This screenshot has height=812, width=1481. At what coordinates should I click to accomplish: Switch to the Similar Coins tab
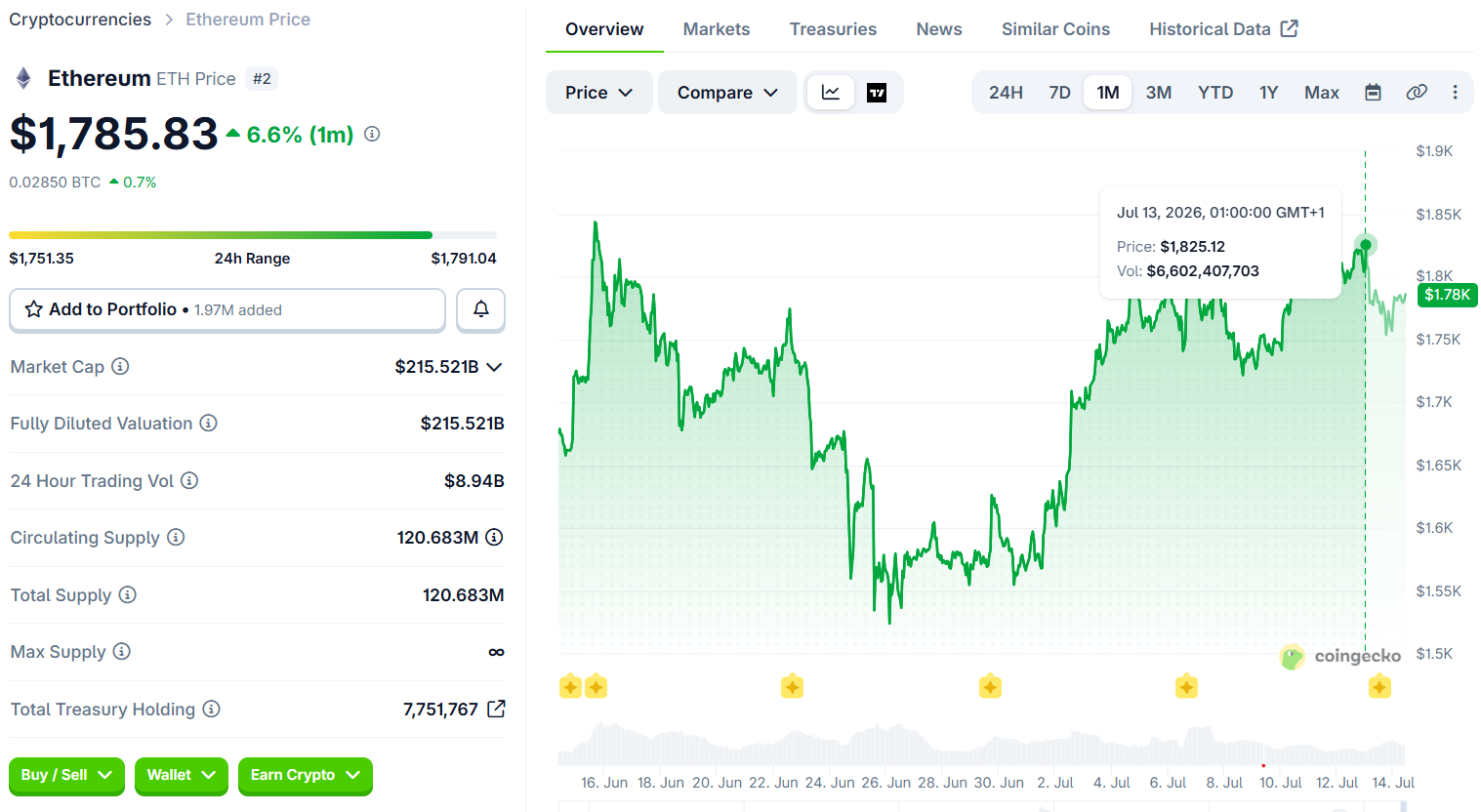point(1055,29)
